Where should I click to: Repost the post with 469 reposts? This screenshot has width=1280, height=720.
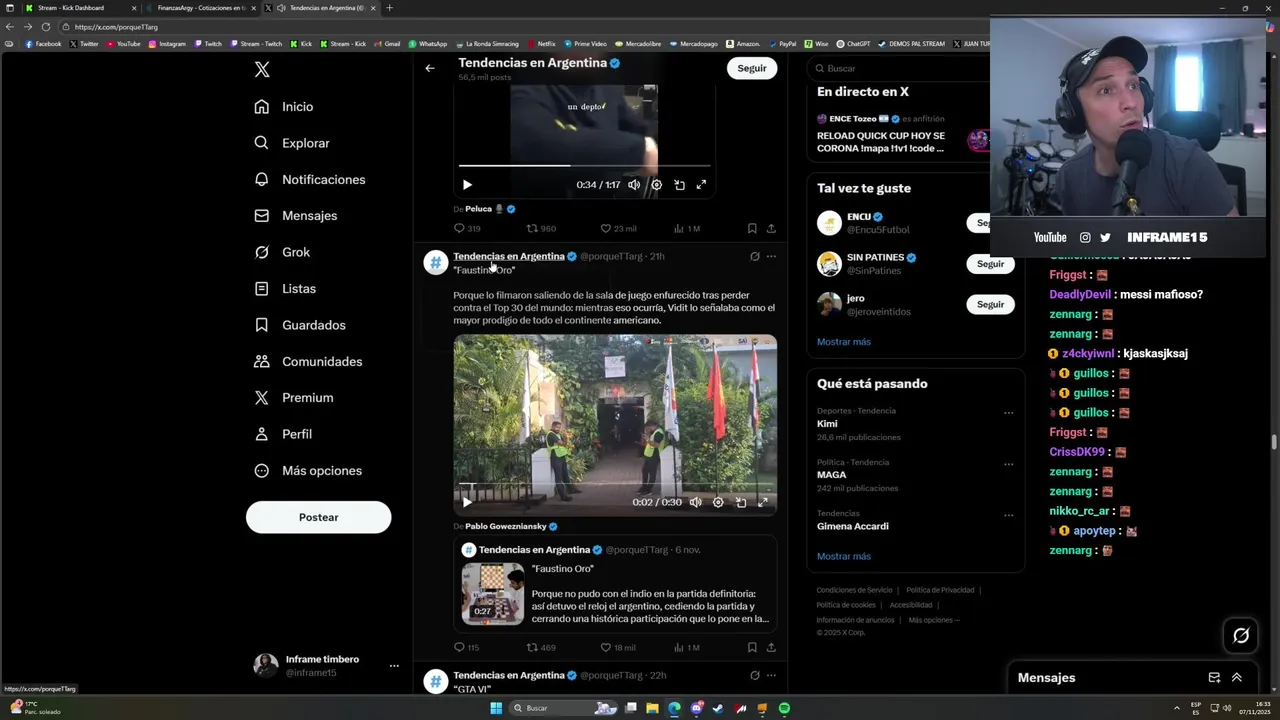(541, 648)
